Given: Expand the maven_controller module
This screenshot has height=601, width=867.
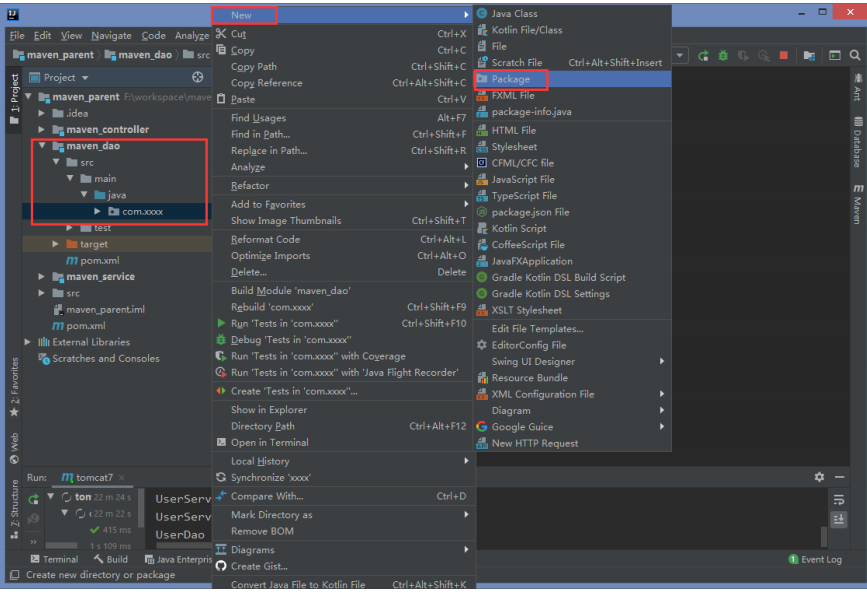Looking at the screenshot, I should click(x=41, y=129).
